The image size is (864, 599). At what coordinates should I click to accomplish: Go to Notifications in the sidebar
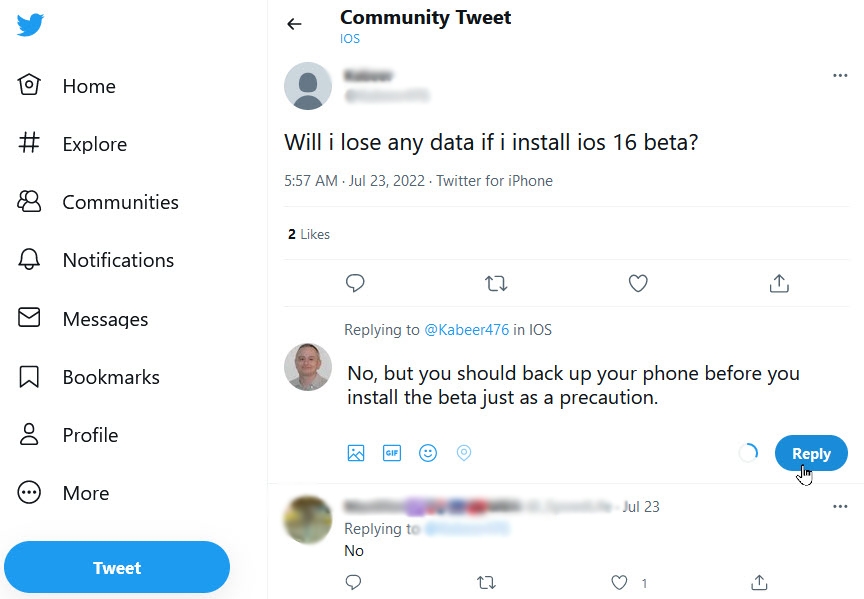click(117, 260)
